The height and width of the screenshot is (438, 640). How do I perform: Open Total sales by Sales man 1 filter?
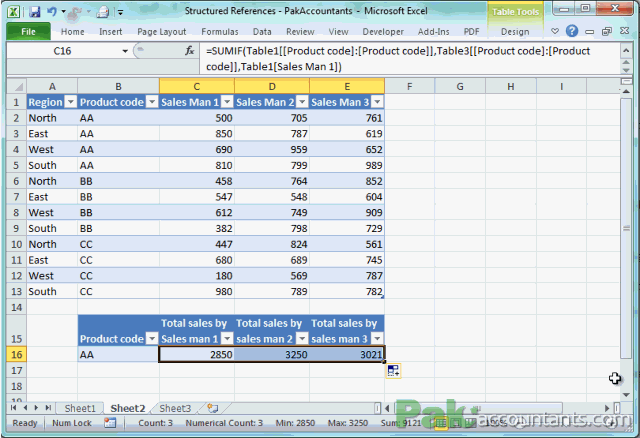pos(227,339)
